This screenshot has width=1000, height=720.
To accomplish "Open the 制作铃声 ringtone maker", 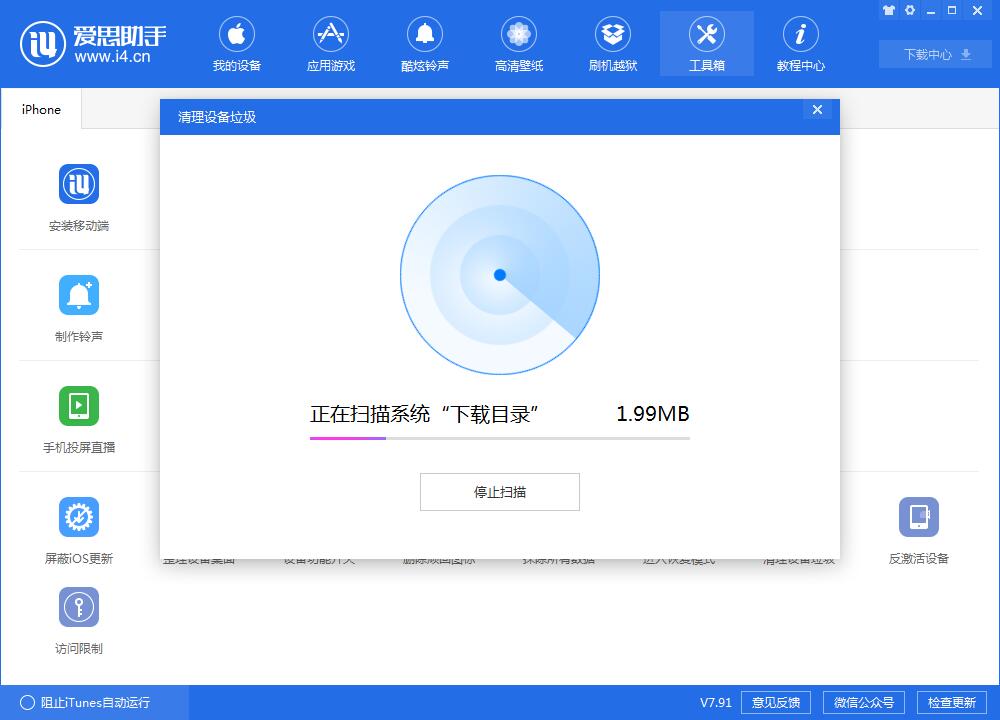I will tap(79, 306).
